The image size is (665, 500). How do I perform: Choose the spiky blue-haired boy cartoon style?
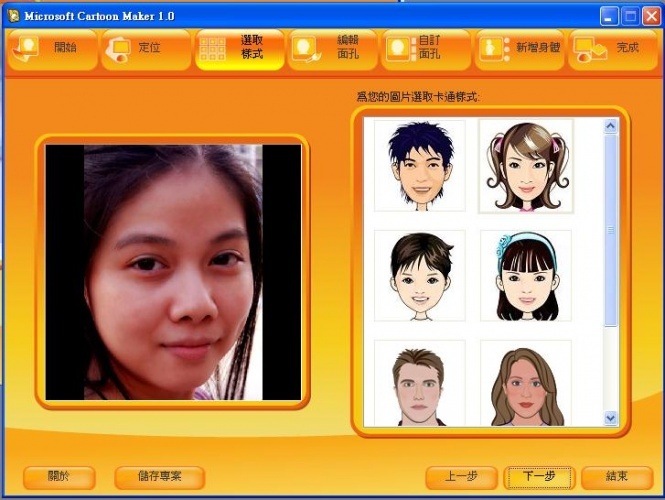[x=420, y=165]
